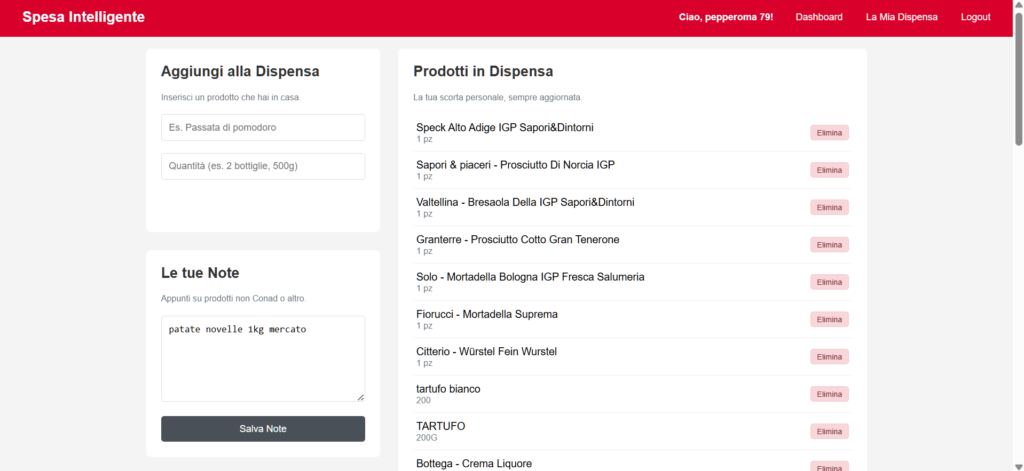
Task: Remove Prosciutto Di Norcia IGP entry
Action: tap(829, 170)
